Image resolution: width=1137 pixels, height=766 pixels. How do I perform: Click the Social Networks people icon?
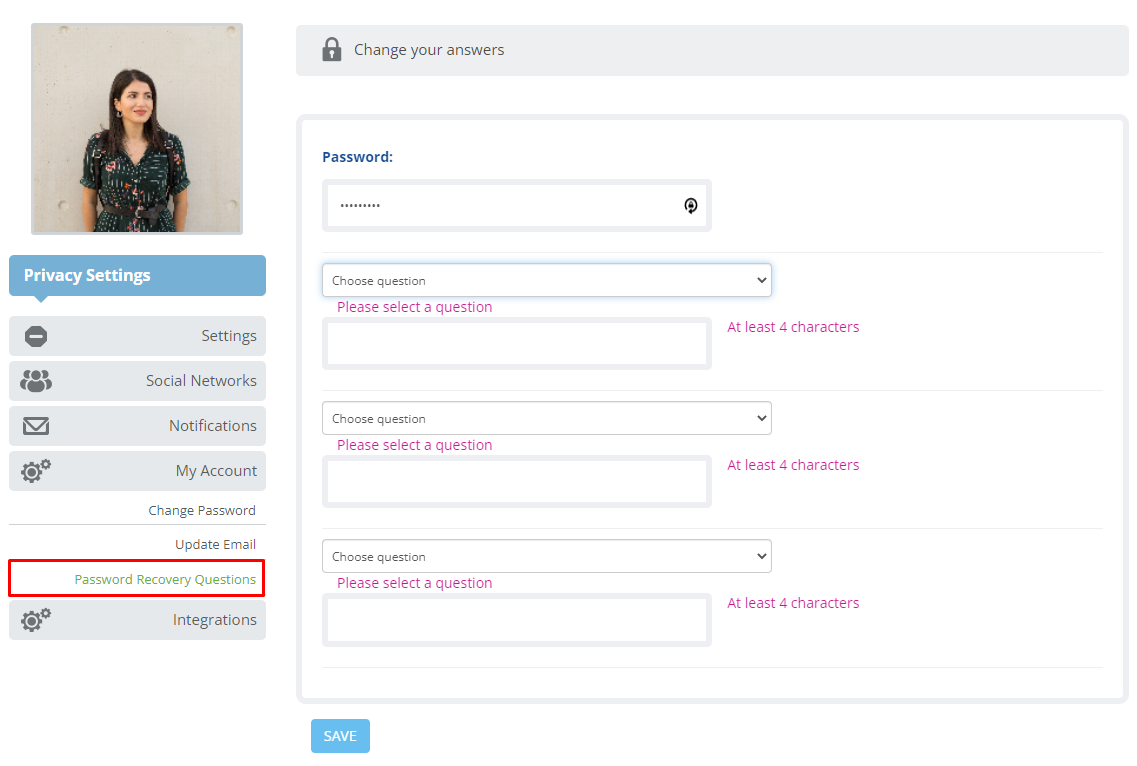point(36,381)
